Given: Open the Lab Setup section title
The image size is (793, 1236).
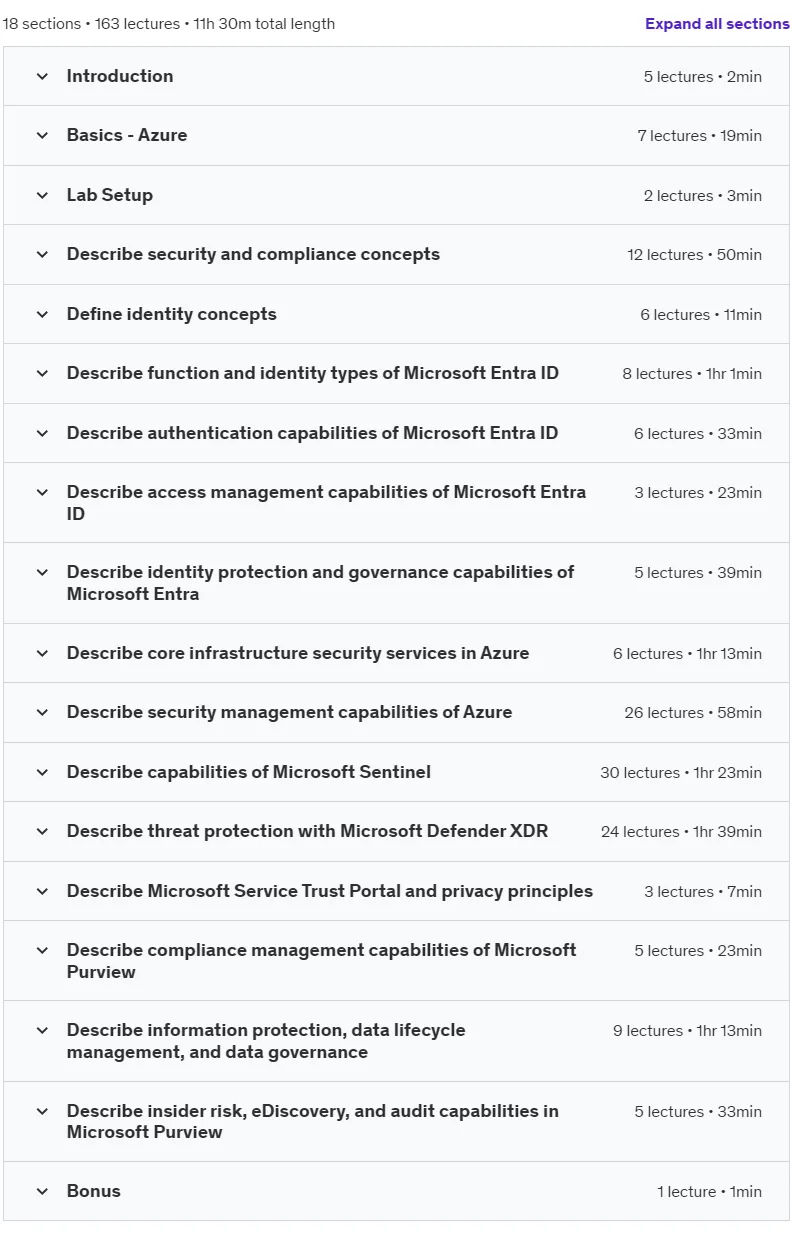Looking at the screenshot, I should pyautogui.click(x=110, y=195).
